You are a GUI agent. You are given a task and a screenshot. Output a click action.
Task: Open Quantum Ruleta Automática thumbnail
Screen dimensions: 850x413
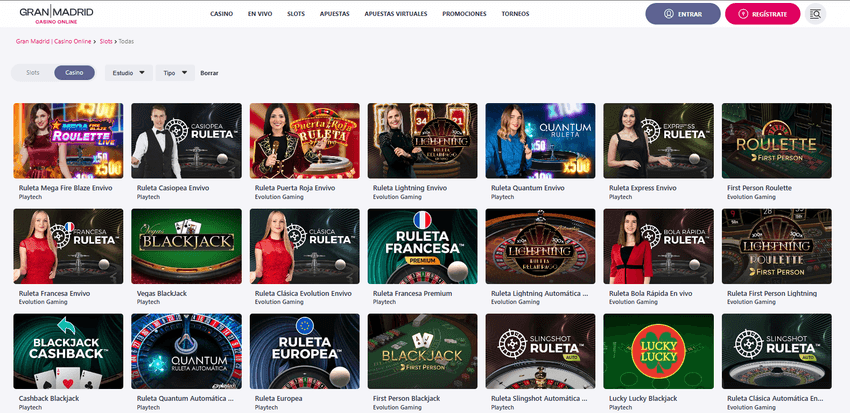click(186, 351)
